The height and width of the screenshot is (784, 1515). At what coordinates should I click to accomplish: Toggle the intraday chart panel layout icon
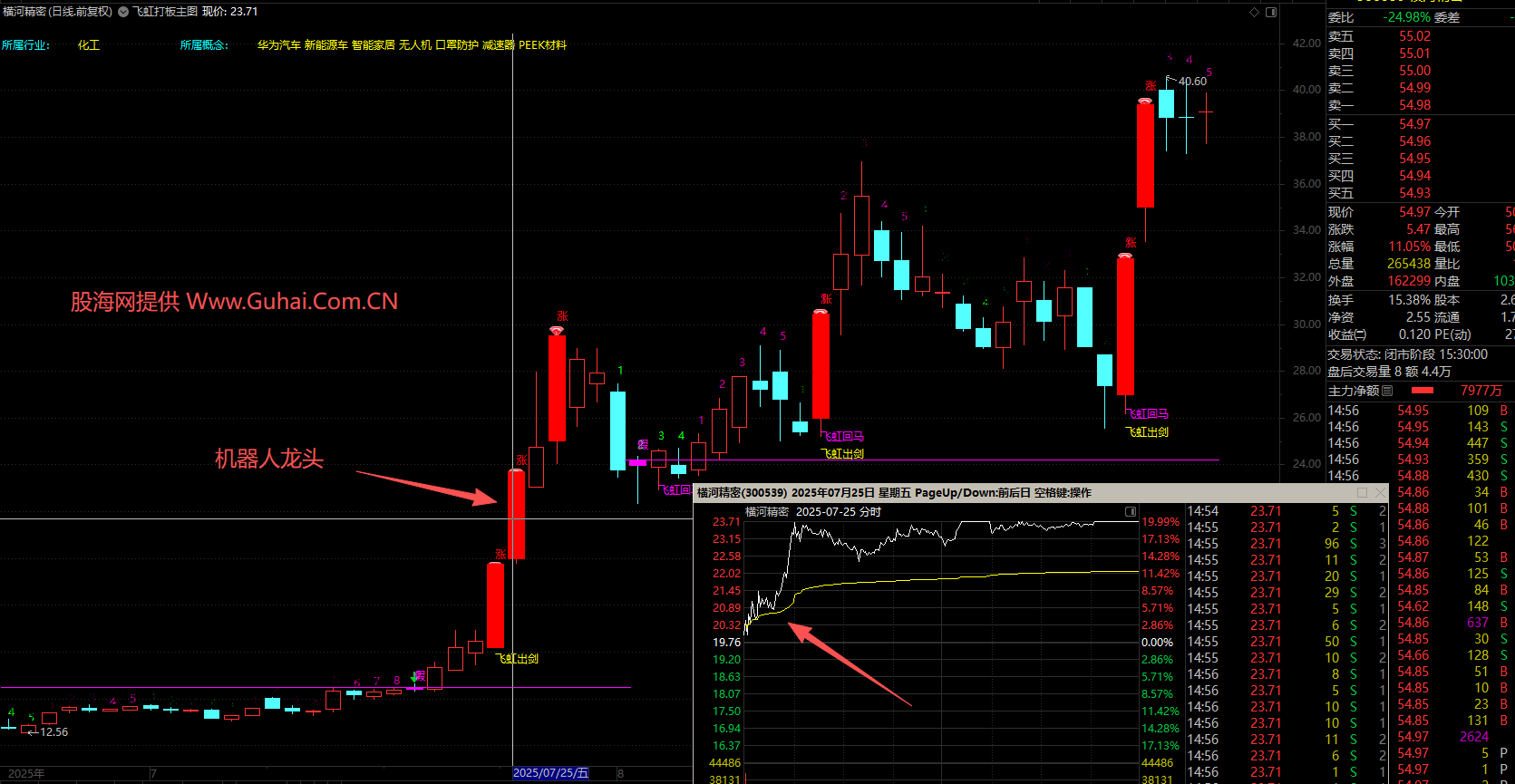tap(1131, 512)
